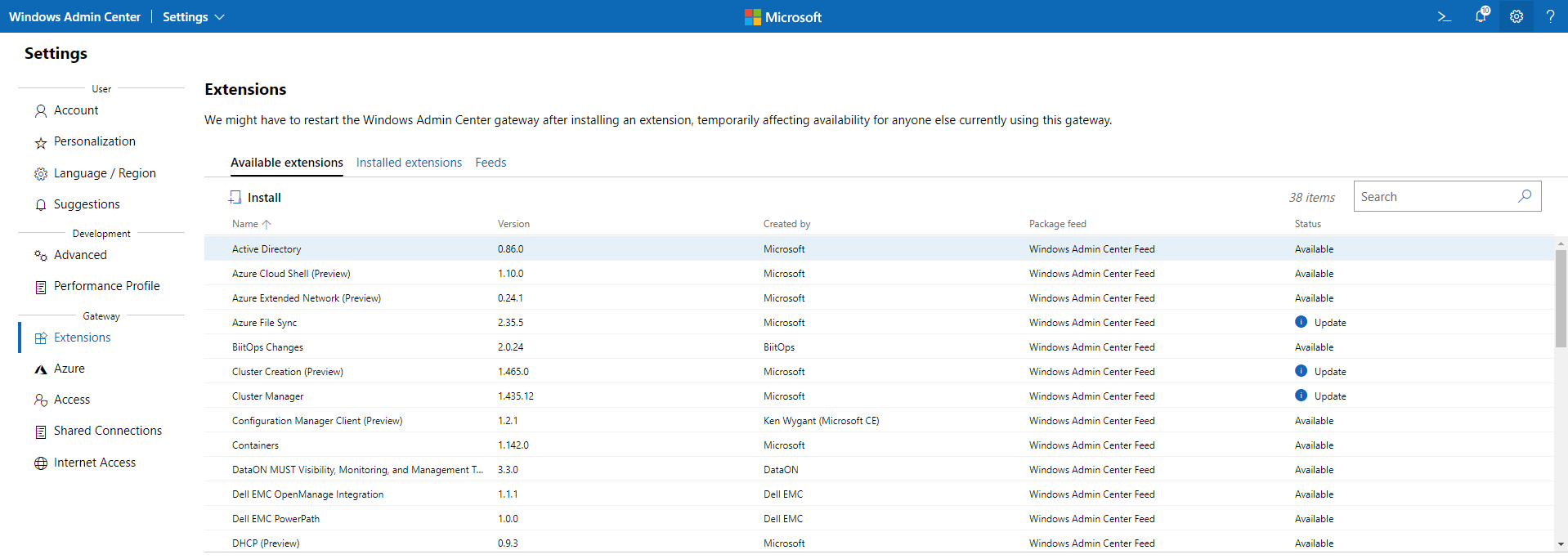Click the search magnifier icon
This screenshot has width=1568, height=559.
pyautogui.click(x=1525, y=196)
